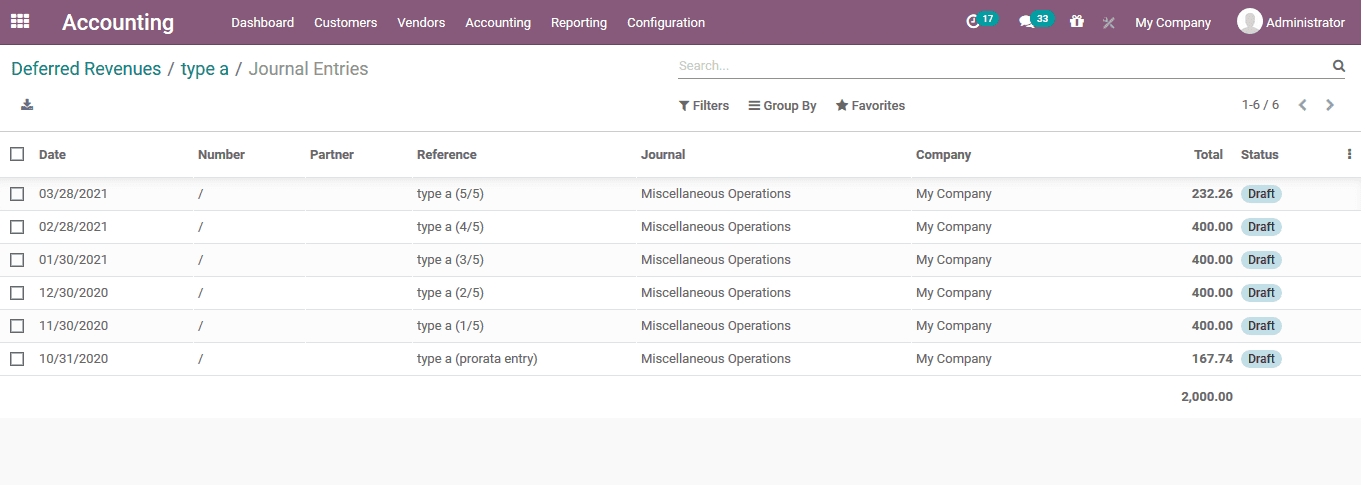Click the debug tools icon
Viewport: 1365px width, 485px height.
pos(1108,22)
